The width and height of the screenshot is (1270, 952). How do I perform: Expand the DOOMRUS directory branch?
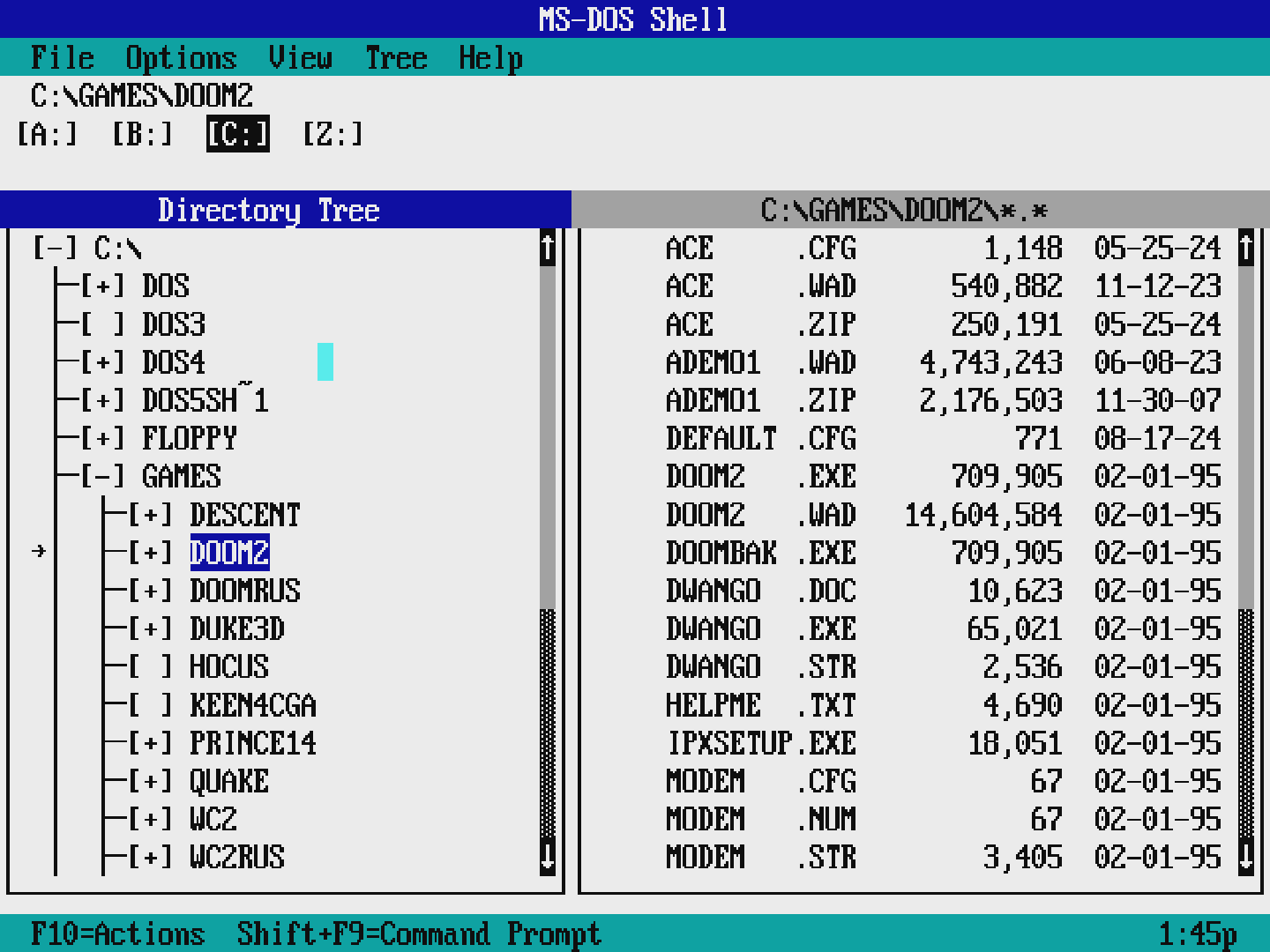(x=151, y=591)
